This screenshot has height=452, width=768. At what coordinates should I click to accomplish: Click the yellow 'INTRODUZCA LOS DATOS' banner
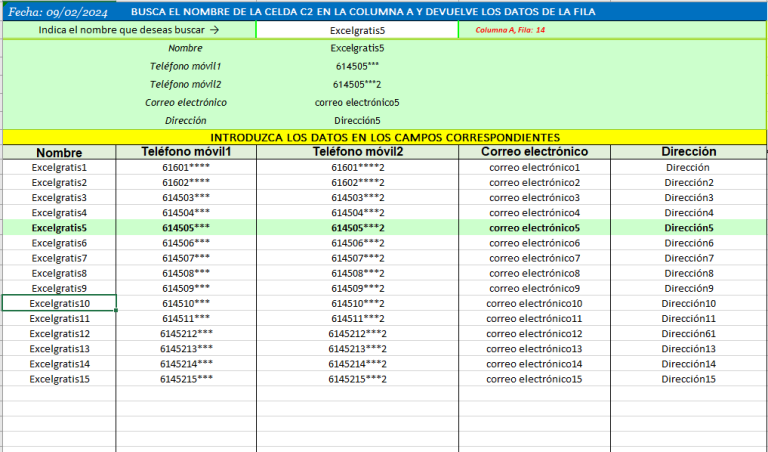point(384,137)
